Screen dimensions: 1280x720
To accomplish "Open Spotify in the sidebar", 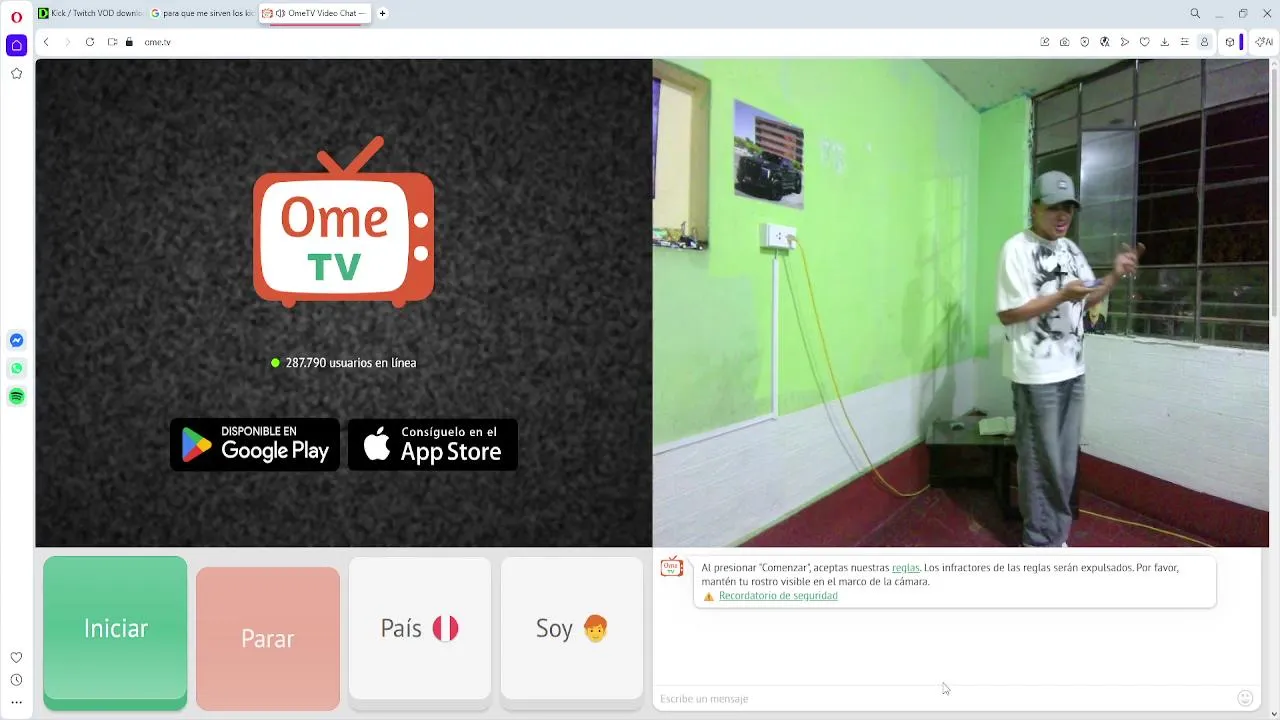I will [x=16, y=397].
